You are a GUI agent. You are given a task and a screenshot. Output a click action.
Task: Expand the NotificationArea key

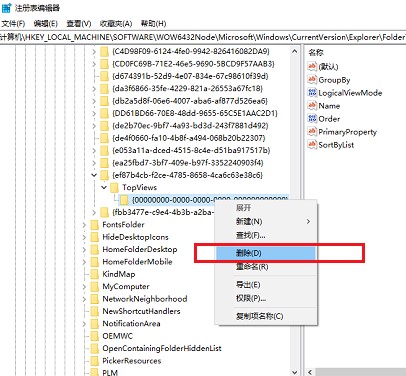coord(84,323)
